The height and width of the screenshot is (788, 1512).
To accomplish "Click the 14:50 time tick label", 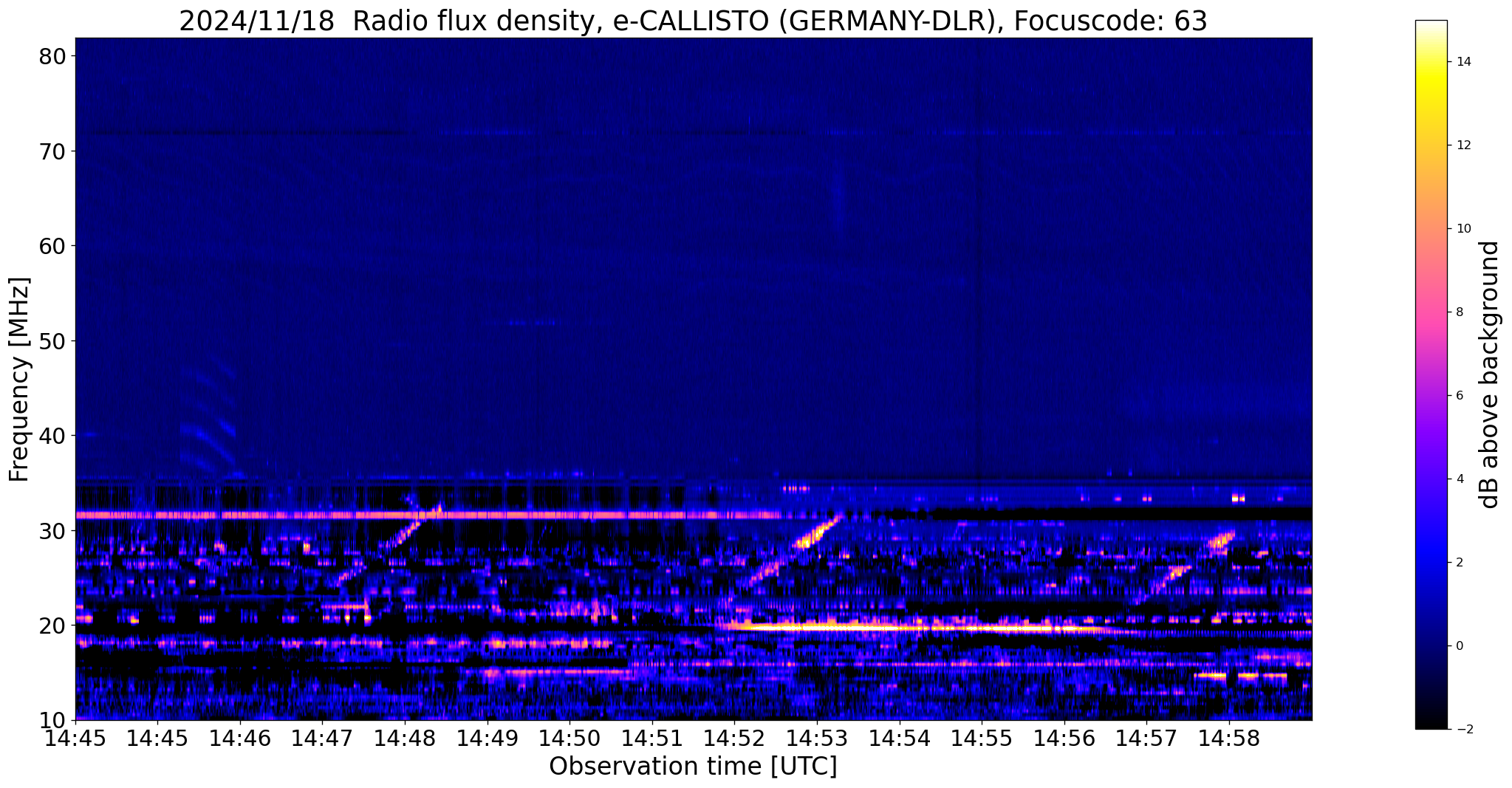I will tap(569, 739).
